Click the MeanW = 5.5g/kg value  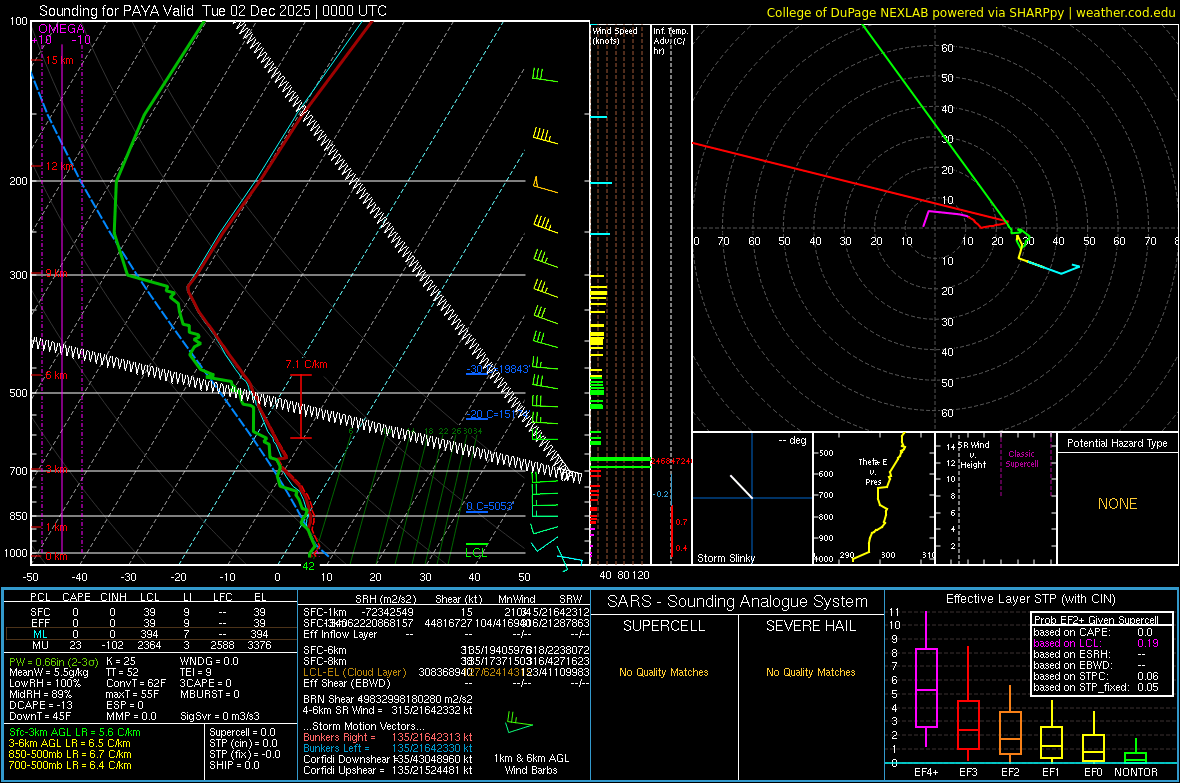point(49,672)
